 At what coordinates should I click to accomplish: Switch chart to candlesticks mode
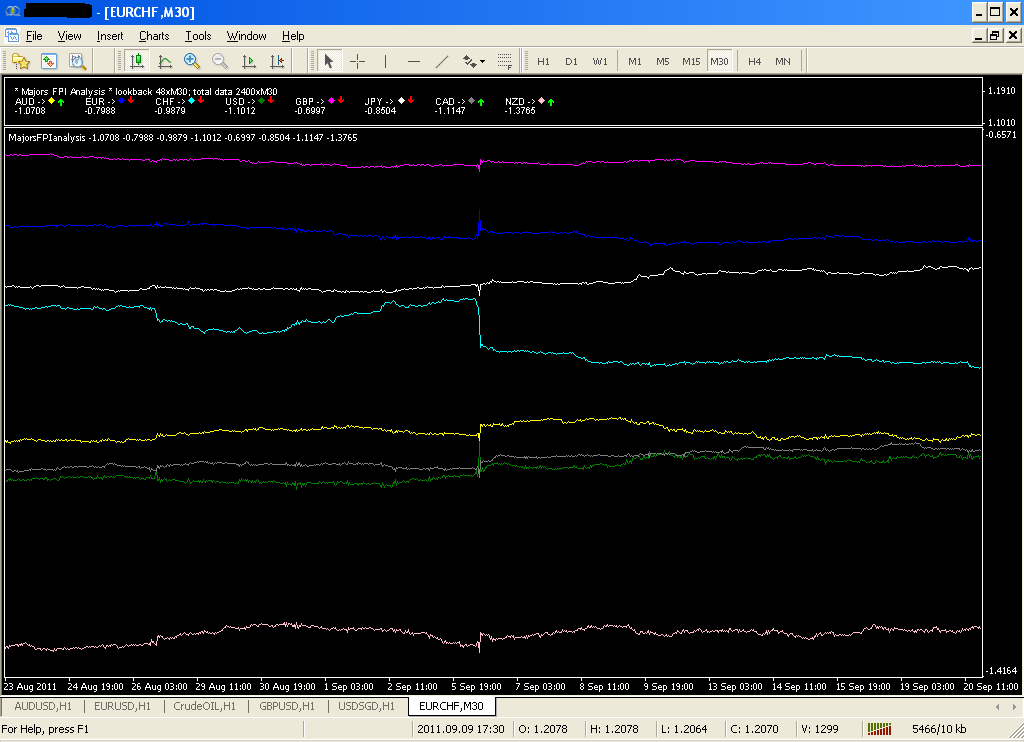(x=136, y=61)
